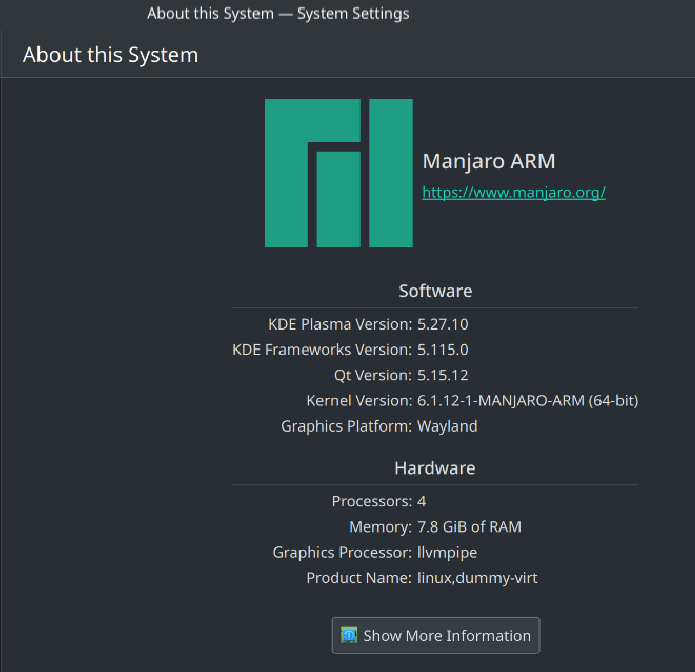695x672 pixels.
Task: Click the llvmpipe graphics processor value
Action: [447, 552]
